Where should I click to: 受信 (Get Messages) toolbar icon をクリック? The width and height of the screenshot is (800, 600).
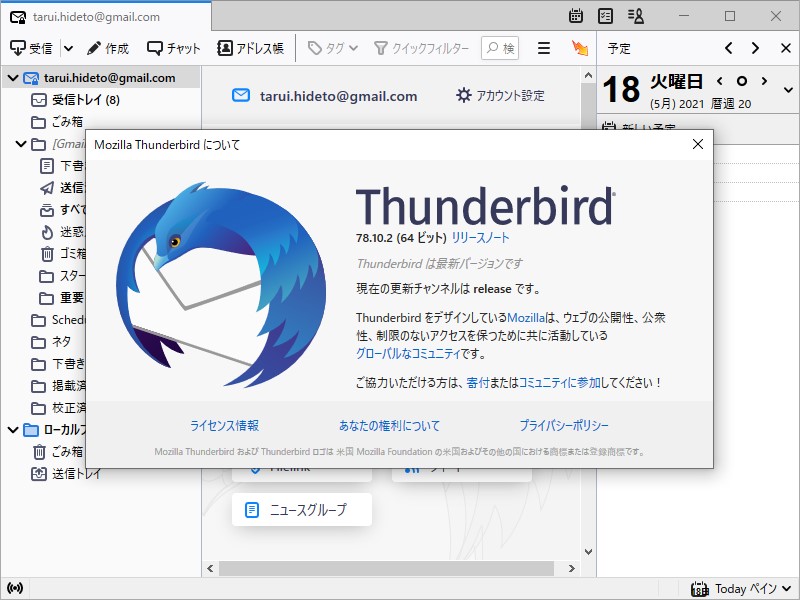click(30, 47)
